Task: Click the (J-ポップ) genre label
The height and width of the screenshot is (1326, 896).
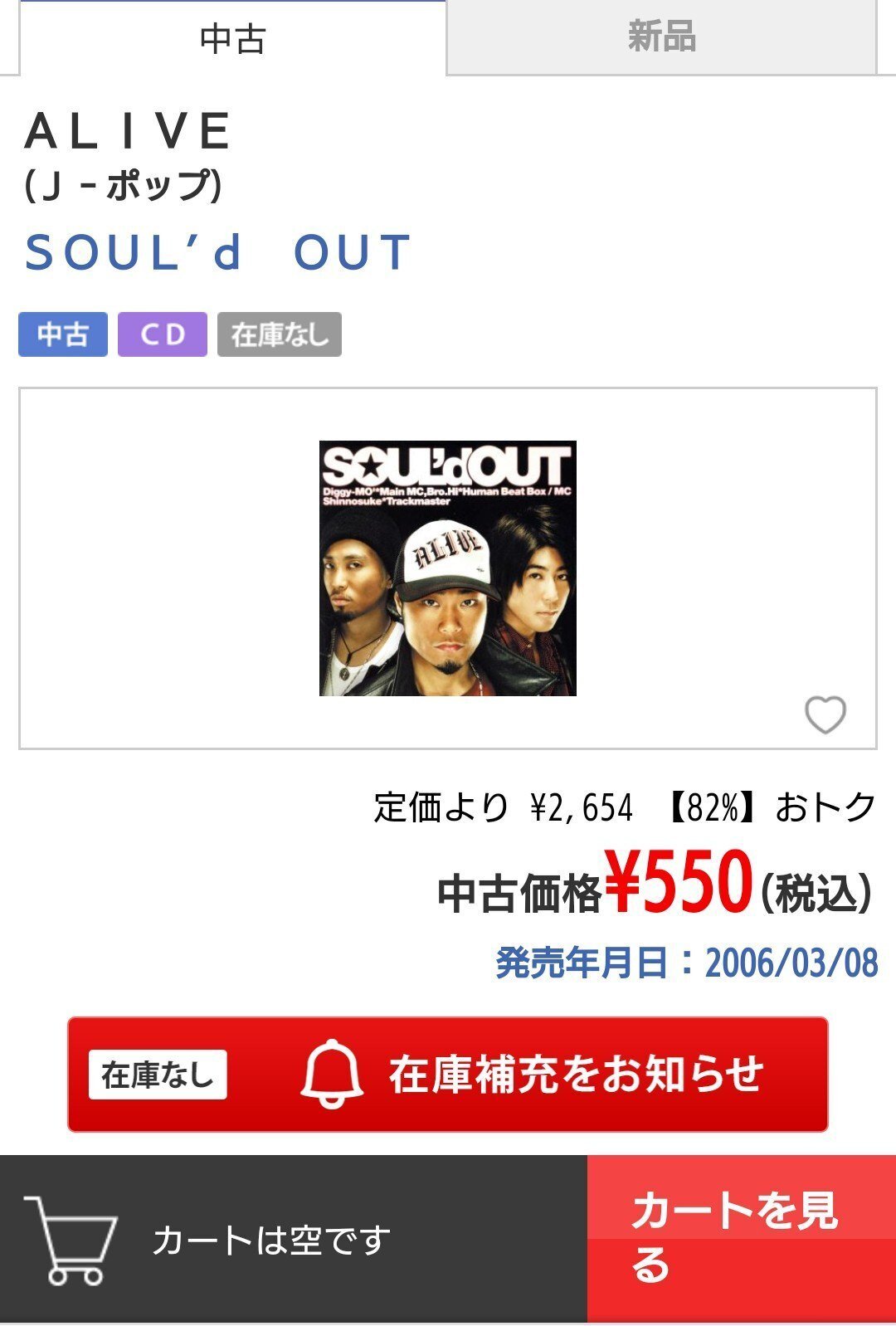Action: coord(124,186)
